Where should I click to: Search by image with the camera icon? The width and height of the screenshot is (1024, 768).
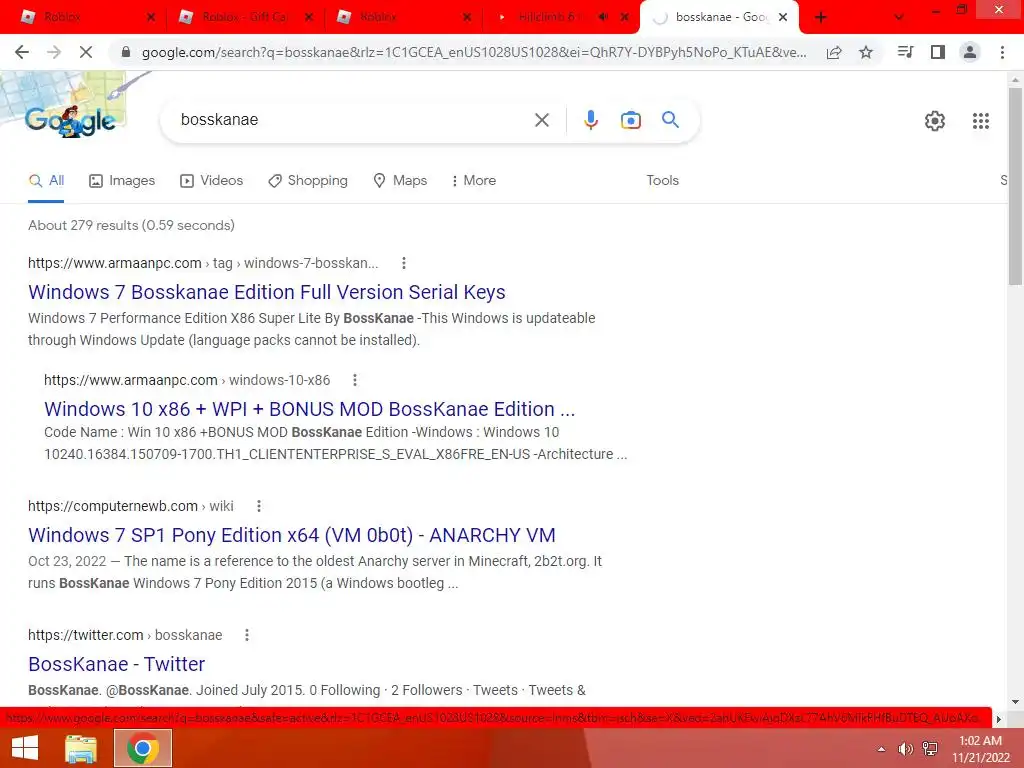(x=630, y=120)
